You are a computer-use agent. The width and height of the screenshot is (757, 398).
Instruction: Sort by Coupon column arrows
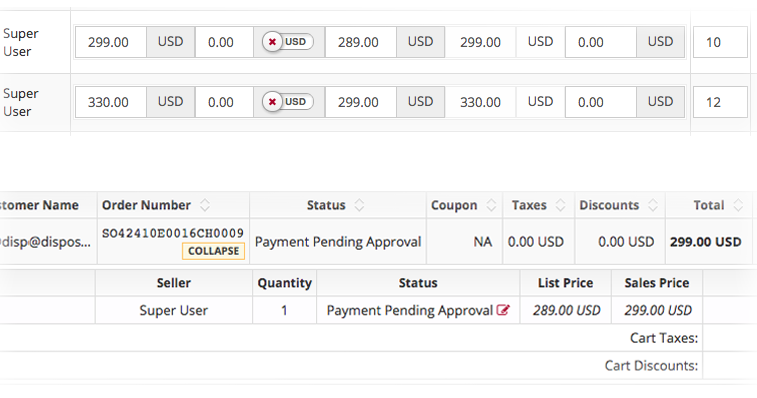tap(491, 205)
